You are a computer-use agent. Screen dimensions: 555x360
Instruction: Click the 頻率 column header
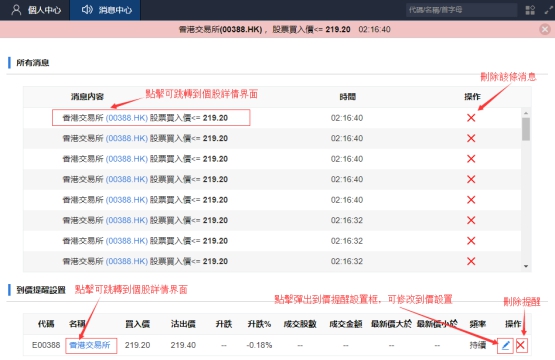(x=477, y=324)
